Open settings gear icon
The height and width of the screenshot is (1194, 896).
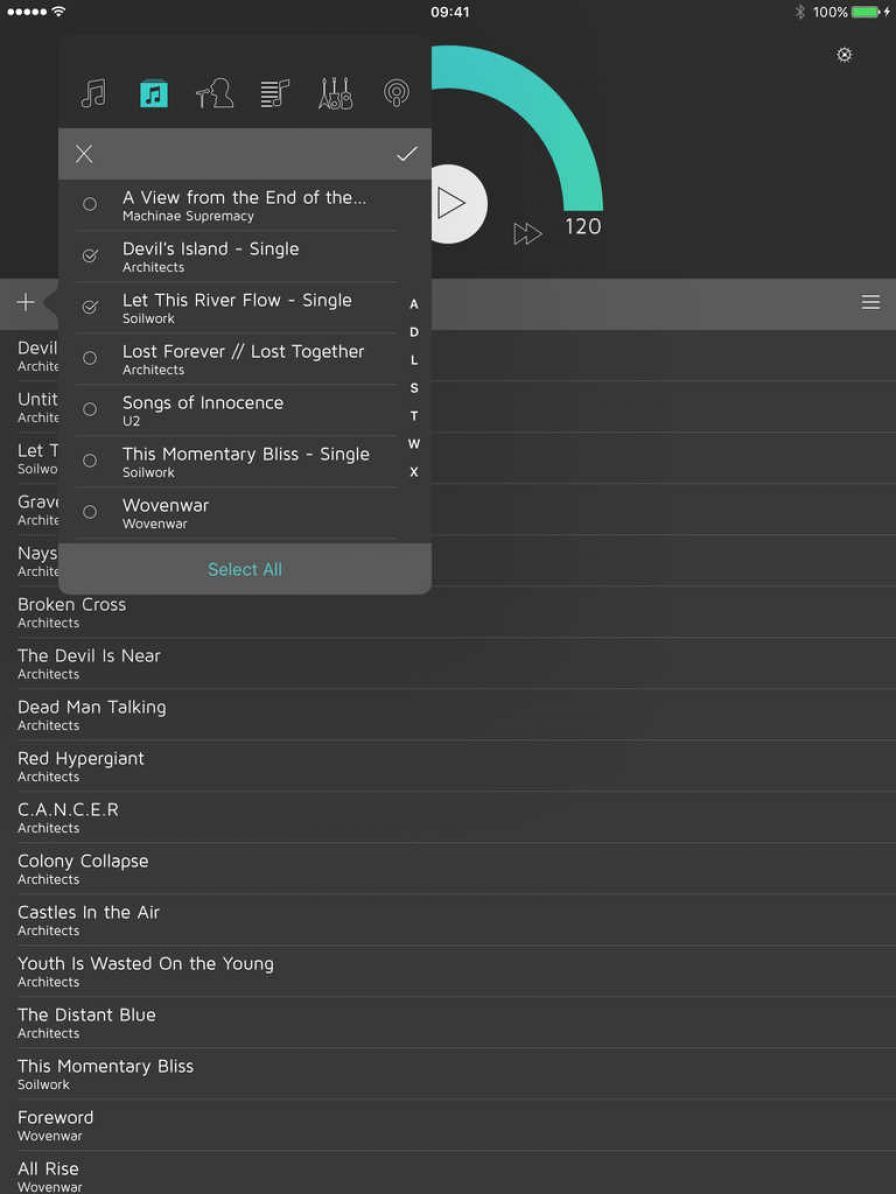844,55
